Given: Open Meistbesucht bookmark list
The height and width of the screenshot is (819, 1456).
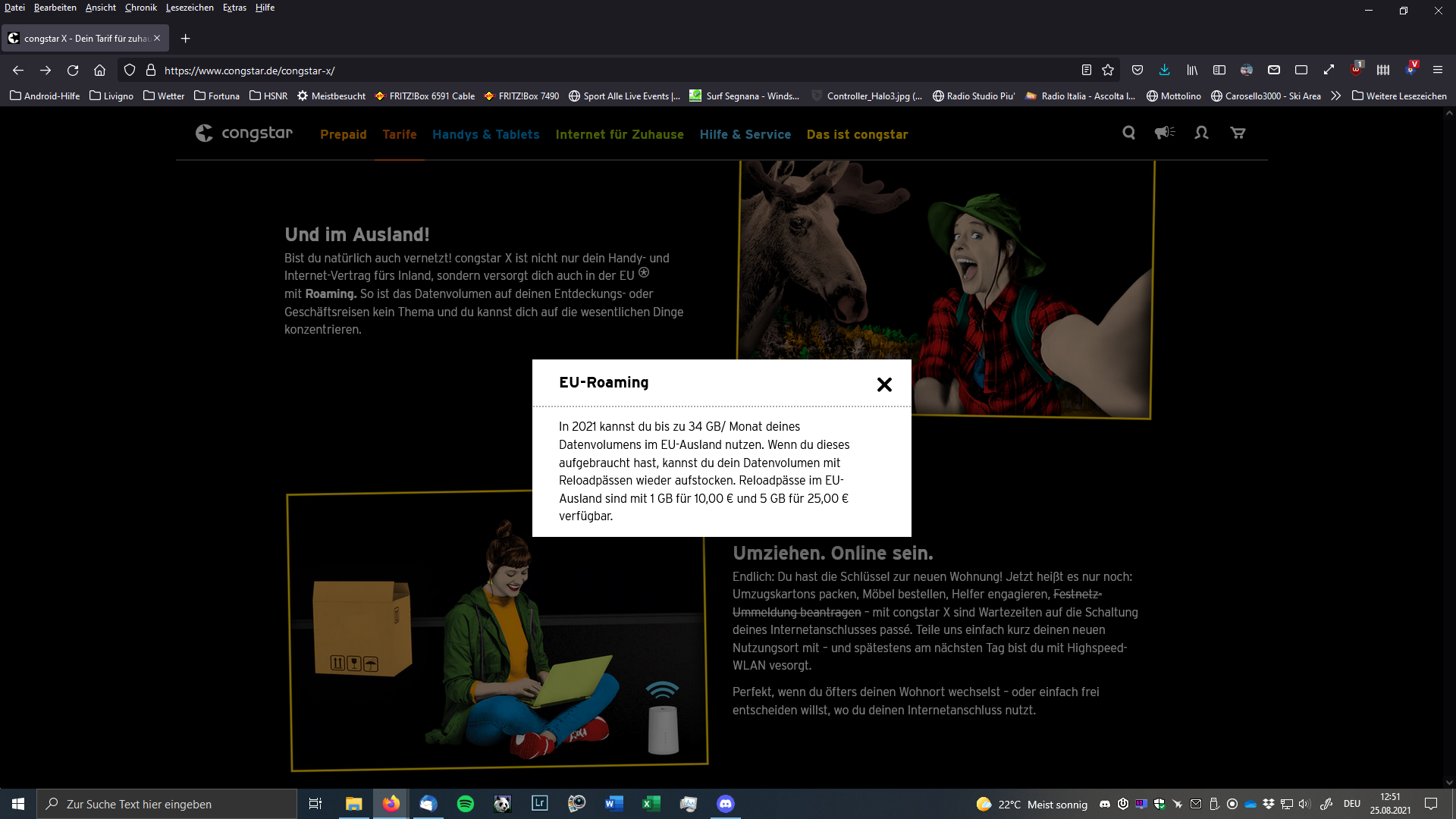Looking at the screenshot, I should [331, 96].
